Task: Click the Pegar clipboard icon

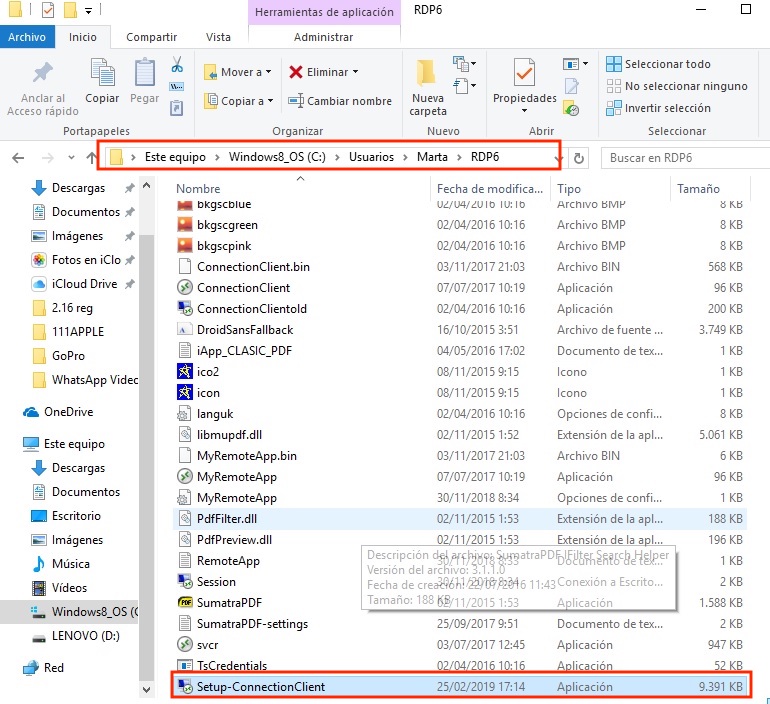Action: pos(145,75)
